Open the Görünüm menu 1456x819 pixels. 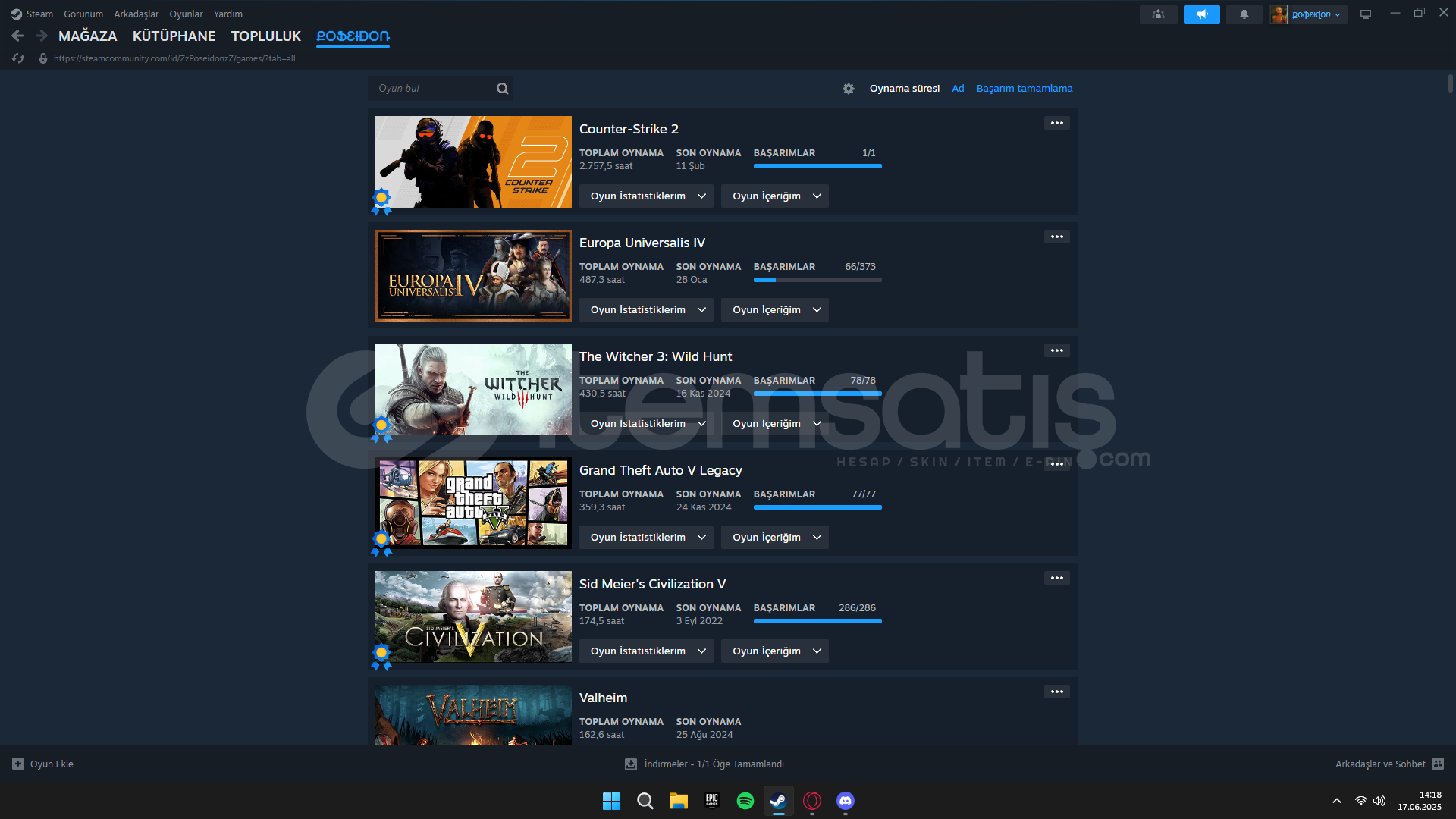click(x=83, y=14)
